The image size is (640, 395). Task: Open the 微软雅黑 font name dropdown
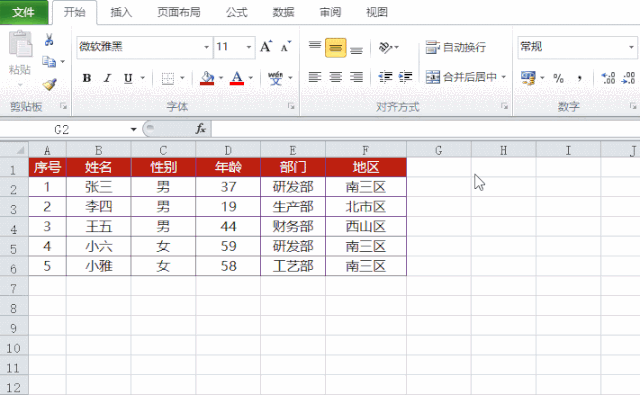click(207, 47)
